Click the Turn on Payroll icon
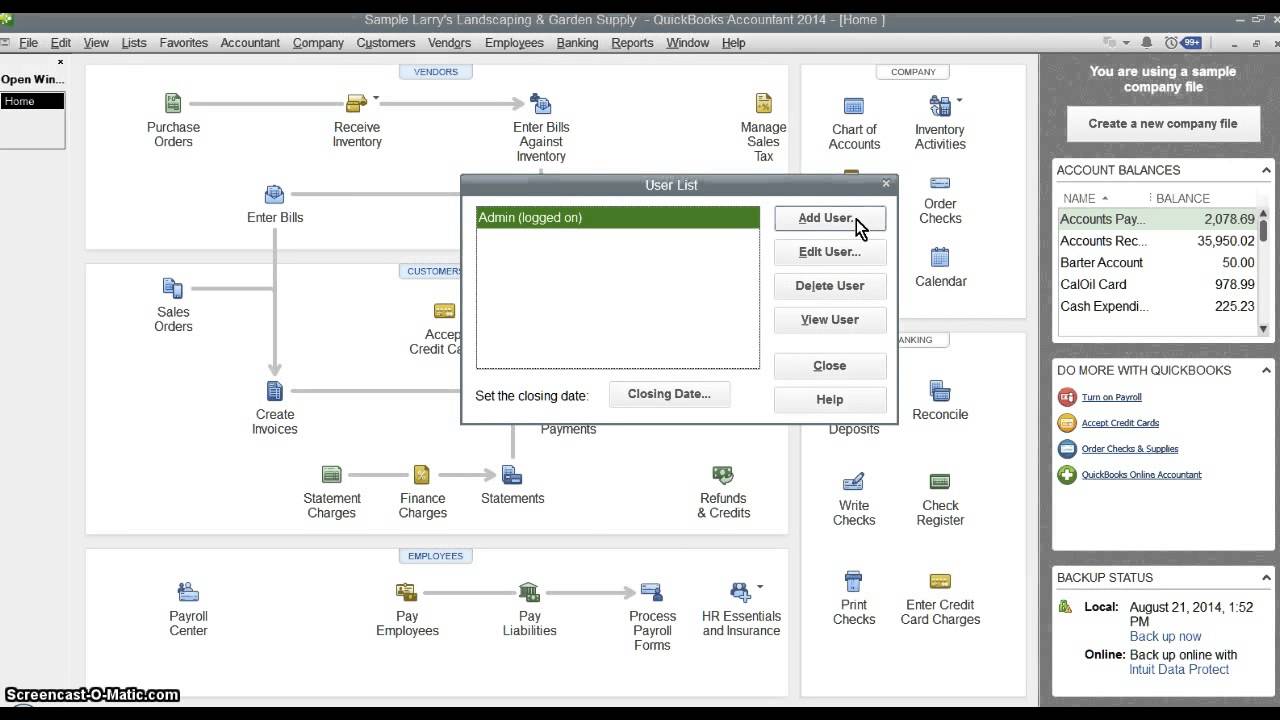Screen dimensions: 1280x720 (x=1067, y=397)
